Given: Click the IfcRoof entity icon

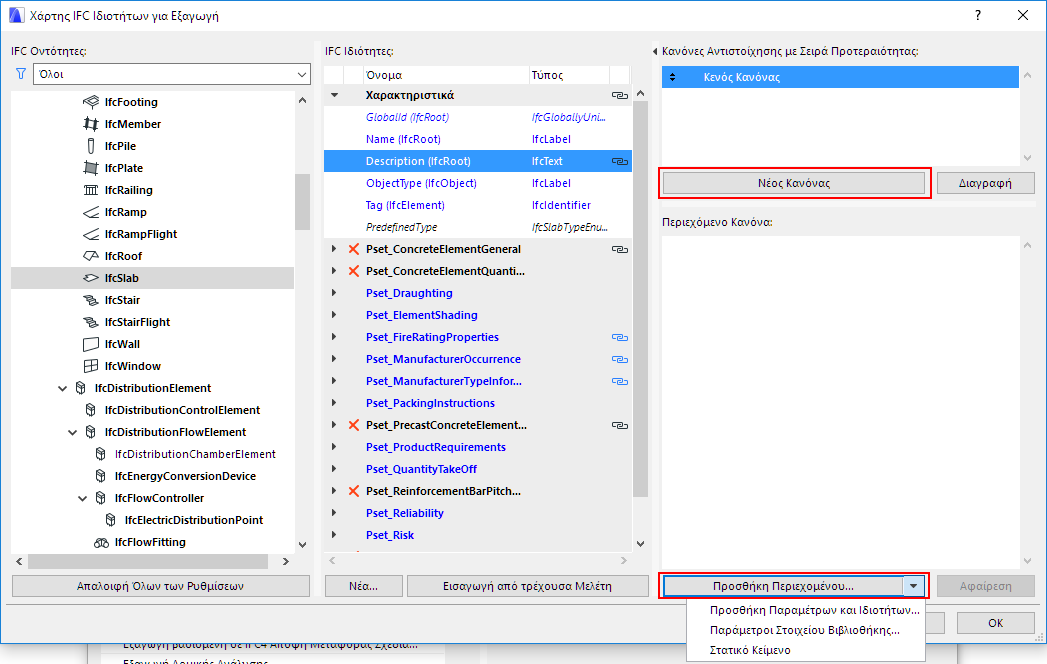Looking at the screenshot, I should [91, 256].
